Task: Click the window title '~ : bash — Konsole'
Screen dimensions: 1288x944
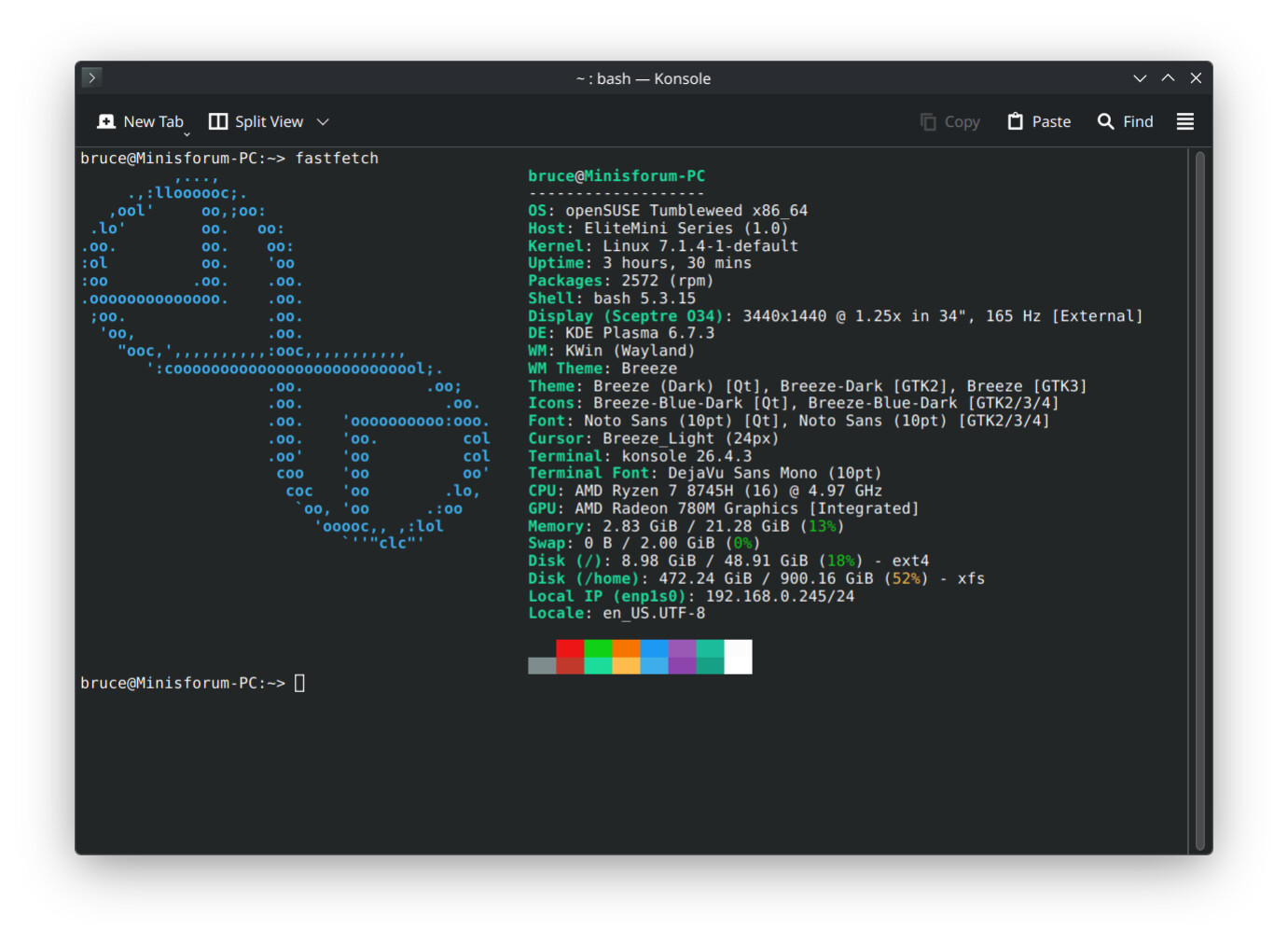Action: (x=644, y=78)
